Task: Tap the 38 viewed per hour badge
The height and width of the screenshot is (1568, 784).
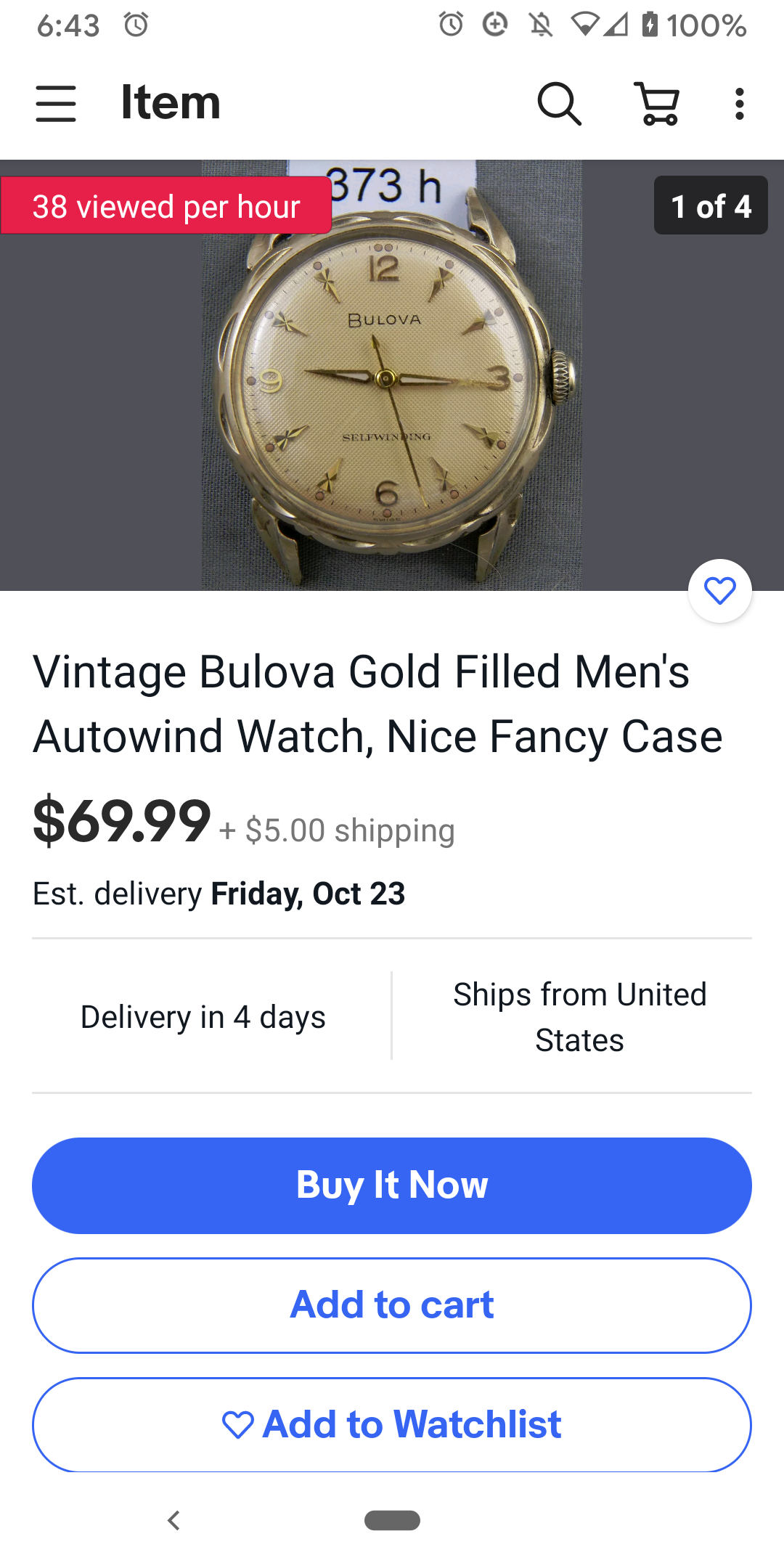Action: (x=166, y=206)
